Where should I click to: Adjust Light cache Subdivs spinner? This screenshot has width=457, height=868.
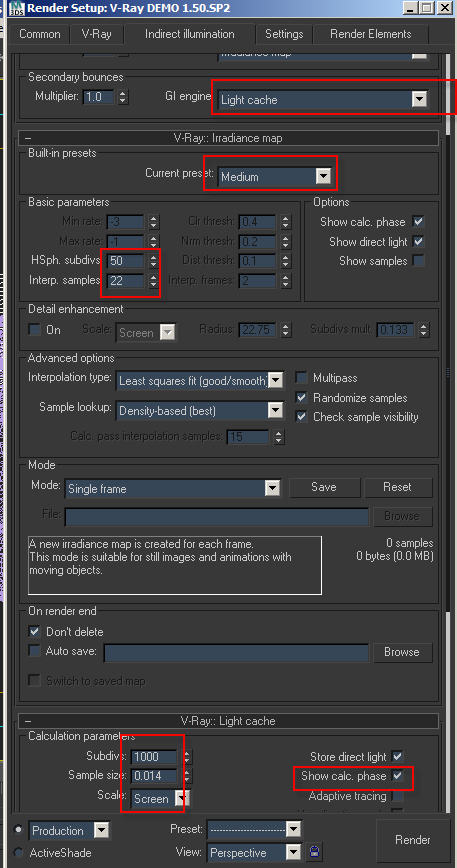187,756
